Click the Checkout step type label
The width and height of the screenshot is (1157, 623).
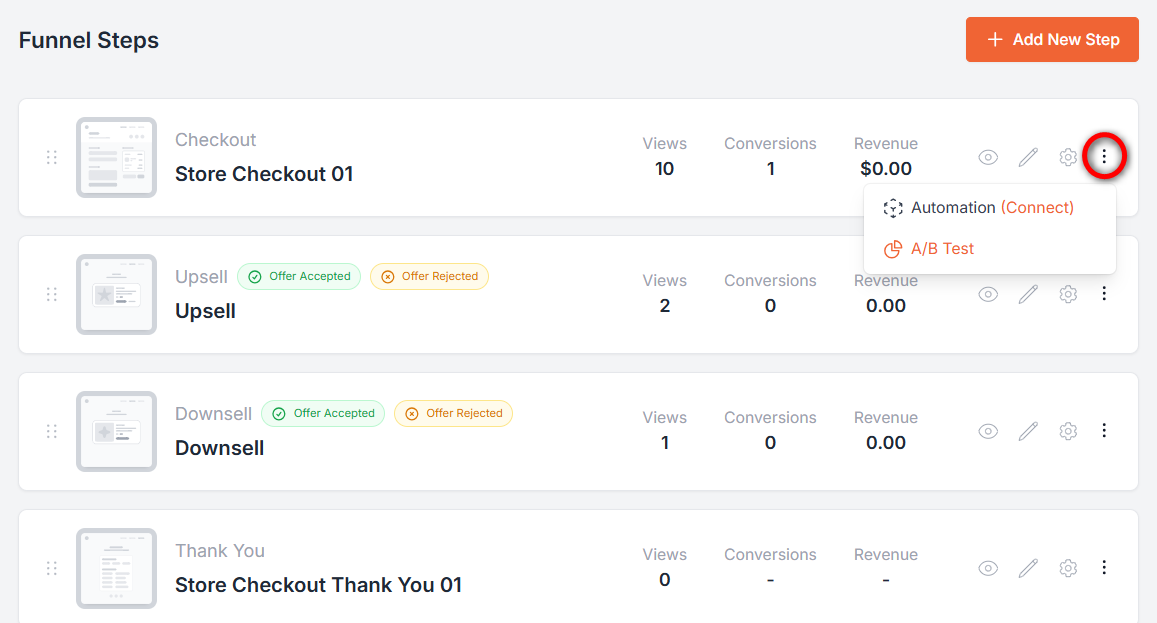point(215,140)
